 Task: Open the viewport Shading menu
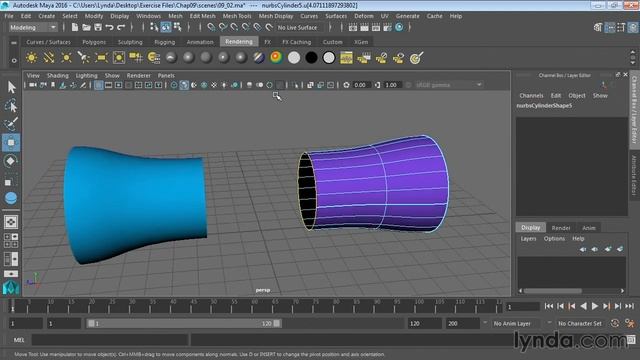[58, 76]
